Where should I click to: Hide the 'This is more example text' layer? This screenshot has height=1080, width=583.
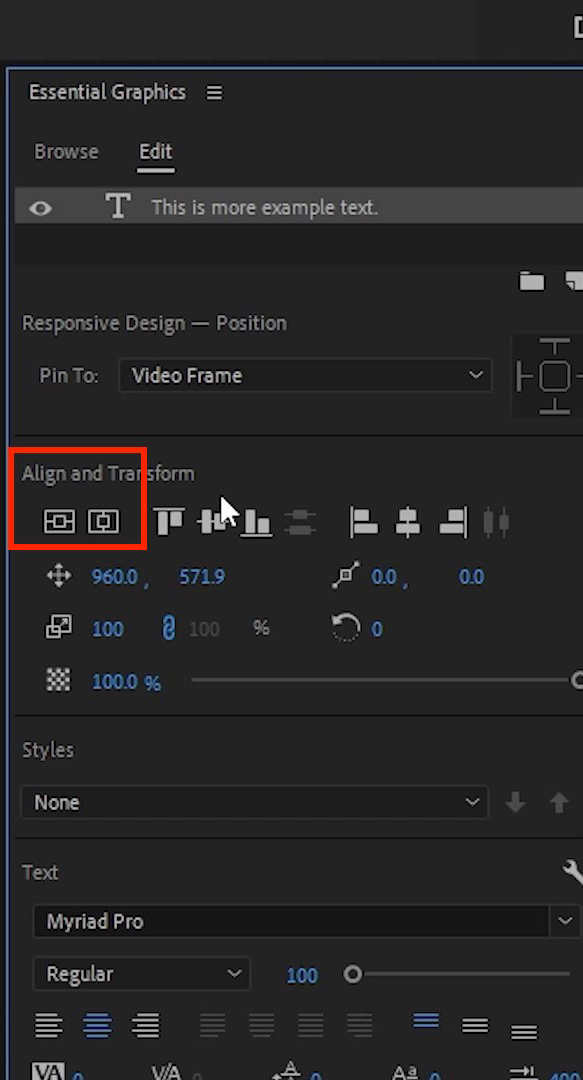[41, 208]
